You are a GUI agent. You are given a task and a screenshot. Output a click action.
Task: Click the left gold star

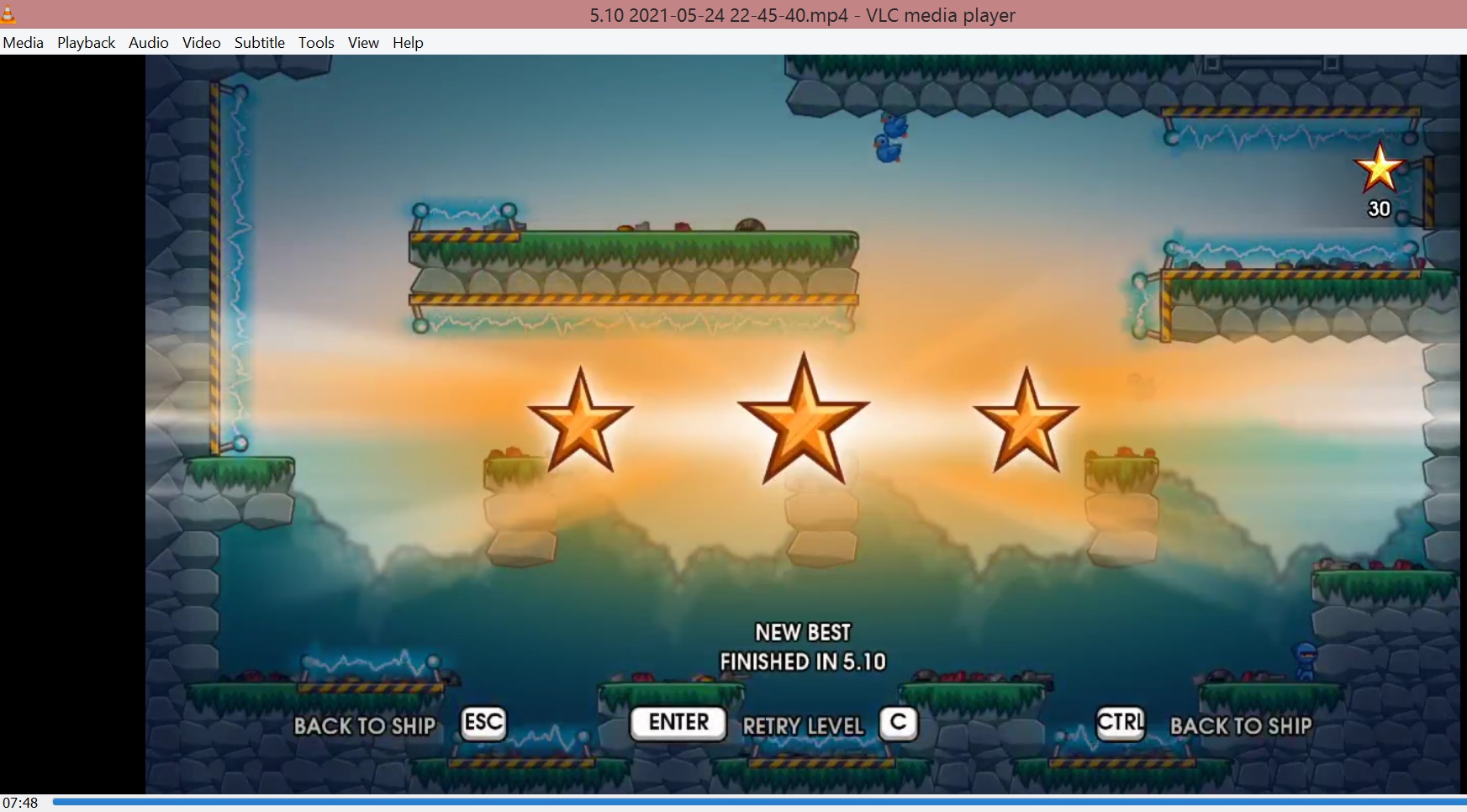coord(580,420)
